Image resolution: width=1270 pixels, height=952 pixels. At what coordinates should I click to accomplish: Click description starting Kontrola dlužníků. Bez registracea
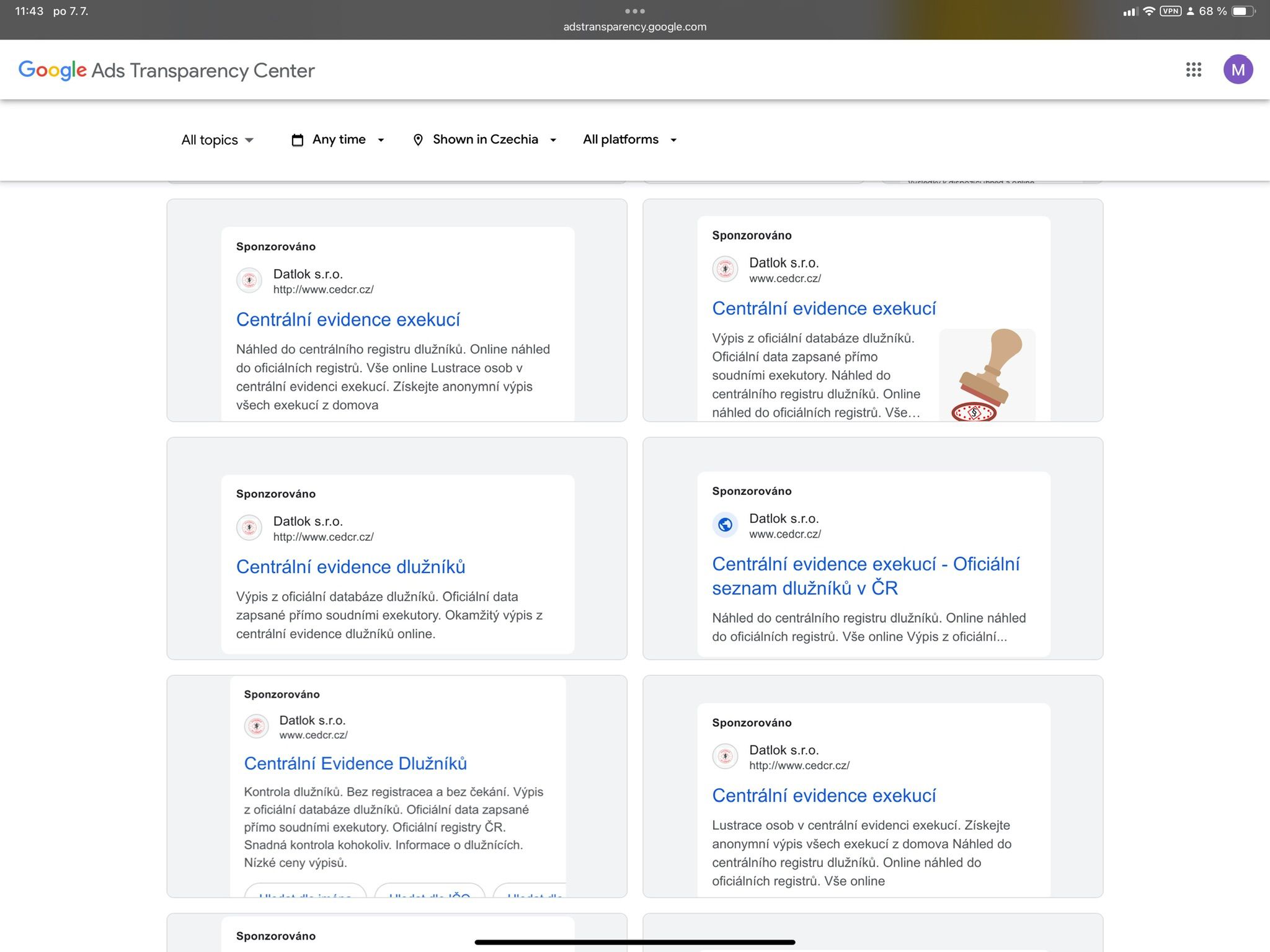[x=394, y=827]
